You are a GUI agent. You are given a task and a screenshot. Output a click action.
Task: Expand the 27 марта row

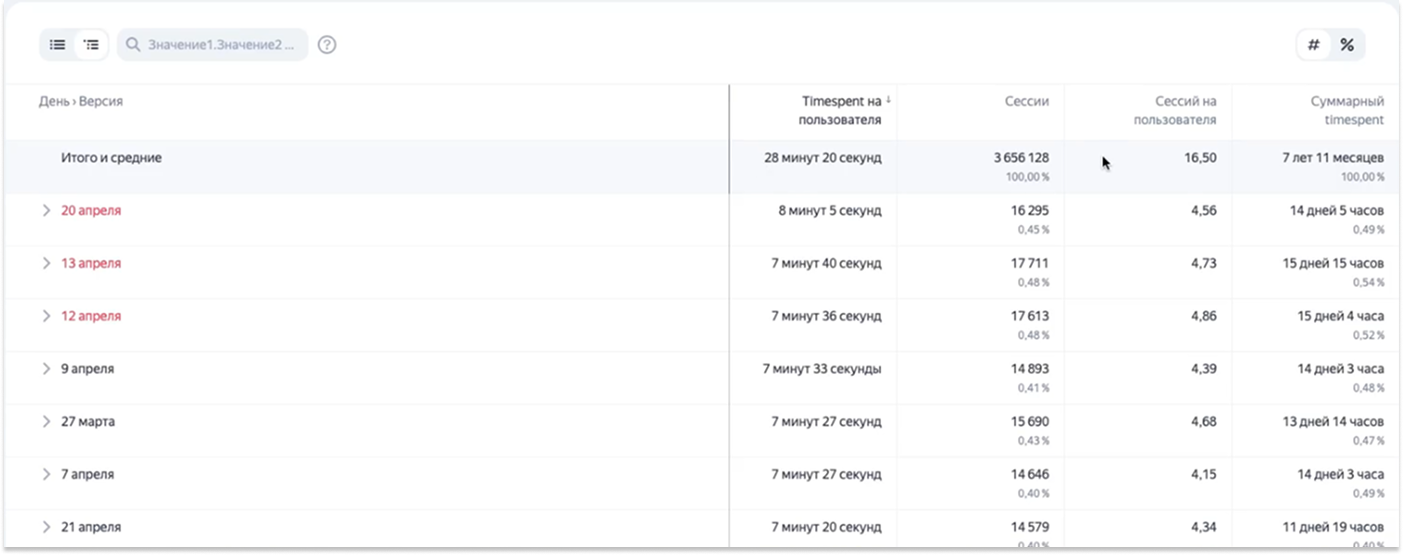[x=46, y=422]
